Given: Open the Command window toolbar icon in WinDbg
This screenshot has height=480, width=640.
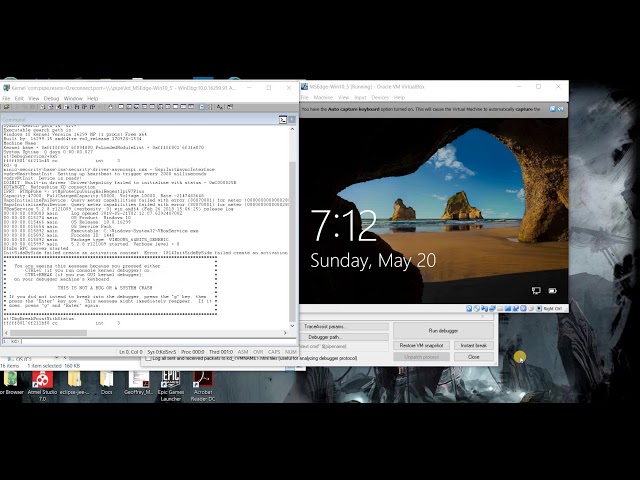Looking at the screenshot, I should tap(121, 107).
